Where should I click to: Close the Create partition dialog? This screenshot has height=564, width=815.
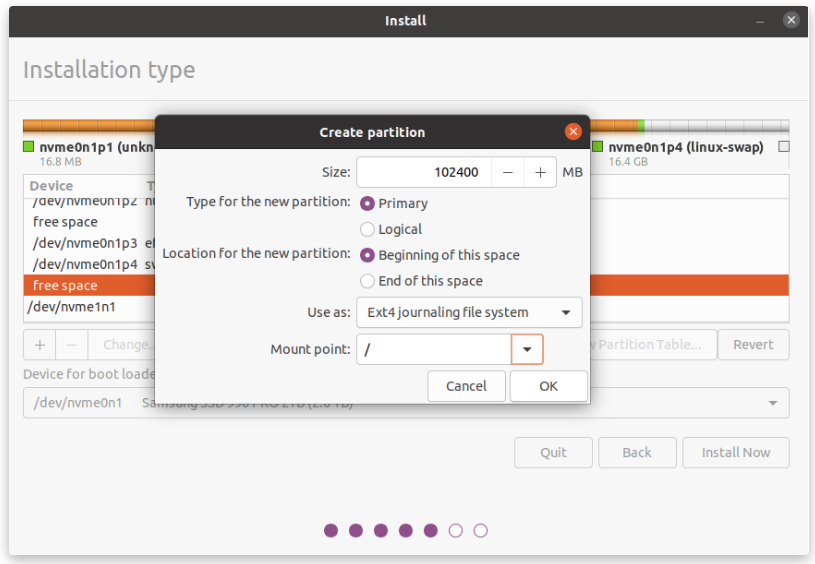click(573, 132)
